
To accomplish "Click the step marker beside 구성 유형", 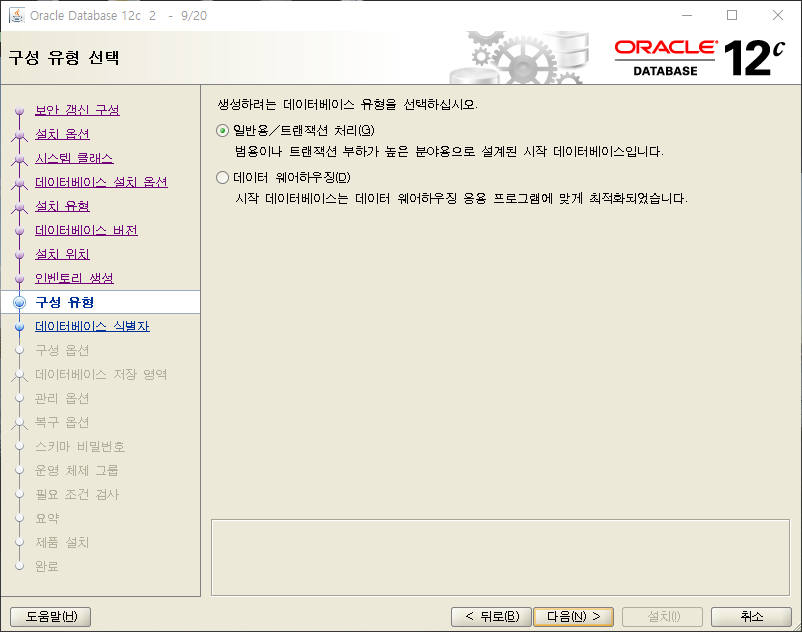I will point(19,303).
